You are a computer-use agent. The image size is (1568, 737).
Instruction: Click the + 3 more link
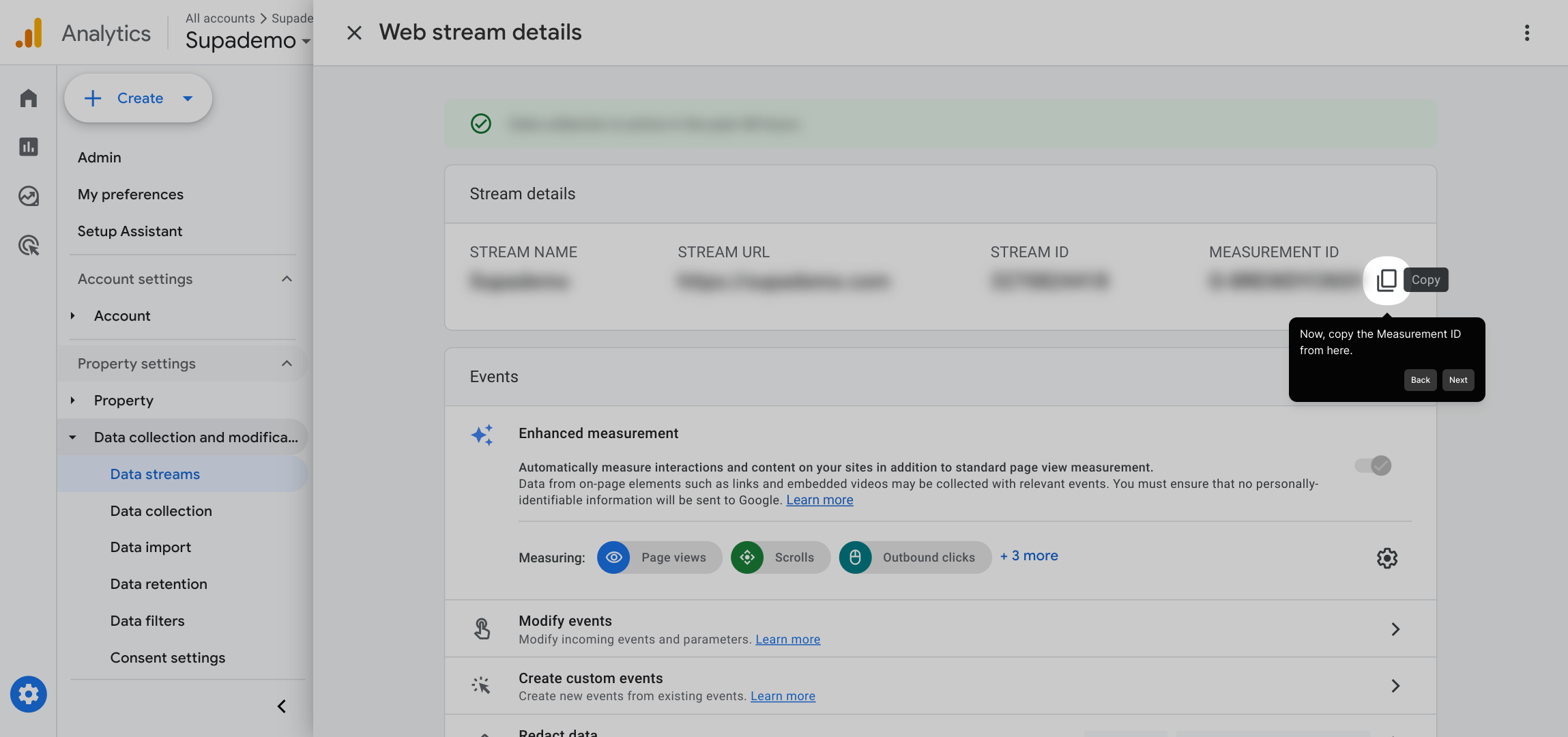(x=1028, y=556)
